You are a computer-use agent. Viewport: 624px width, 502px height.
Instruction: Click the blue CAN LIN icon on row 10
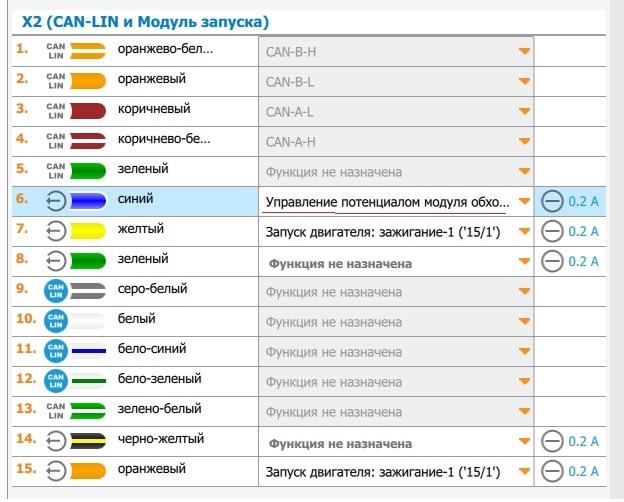pos(56,321)
